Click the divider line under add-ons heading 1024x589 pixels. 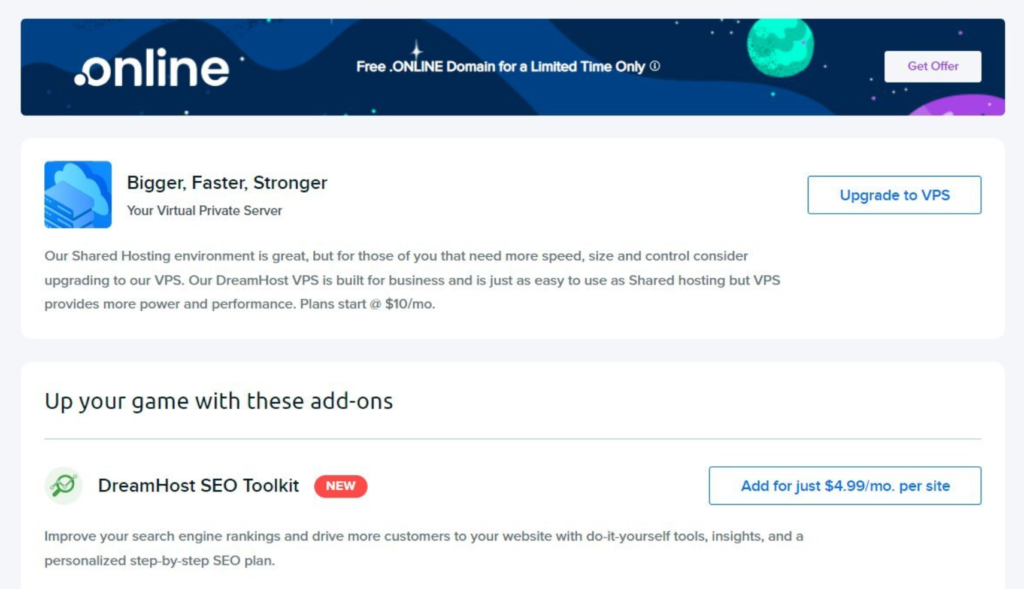[513, 439]
